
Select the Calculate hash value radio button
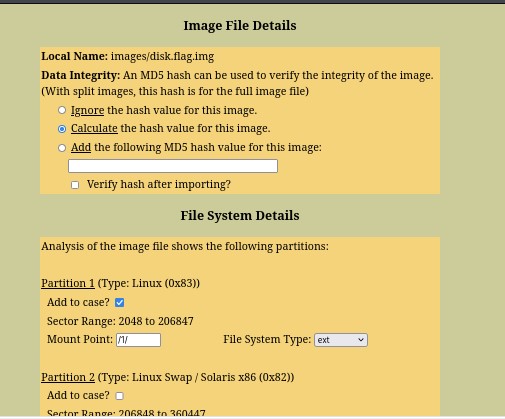coord(62,129)
